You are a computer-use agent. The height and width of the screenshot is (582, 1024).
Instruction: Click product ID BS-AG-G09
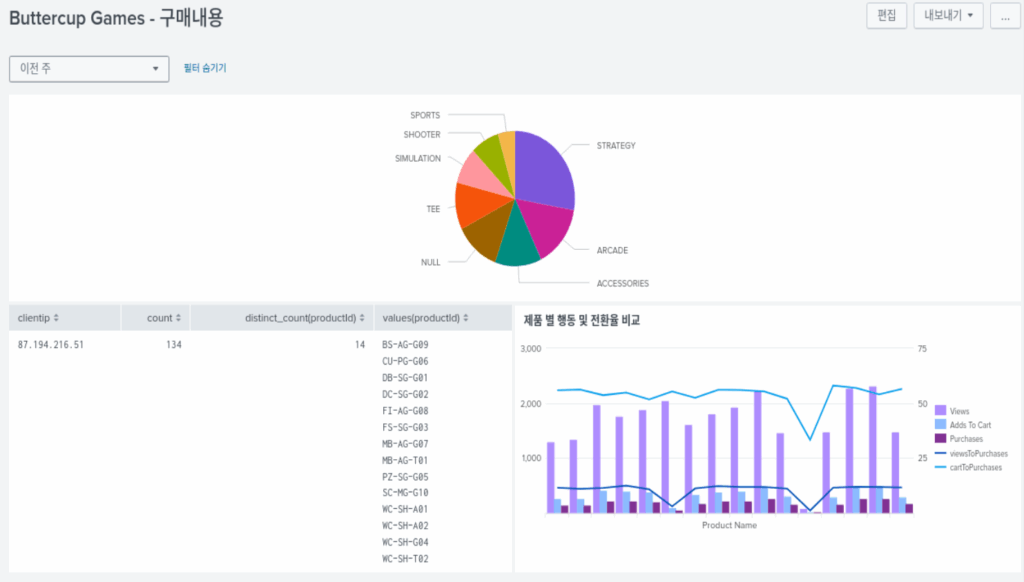406,344
